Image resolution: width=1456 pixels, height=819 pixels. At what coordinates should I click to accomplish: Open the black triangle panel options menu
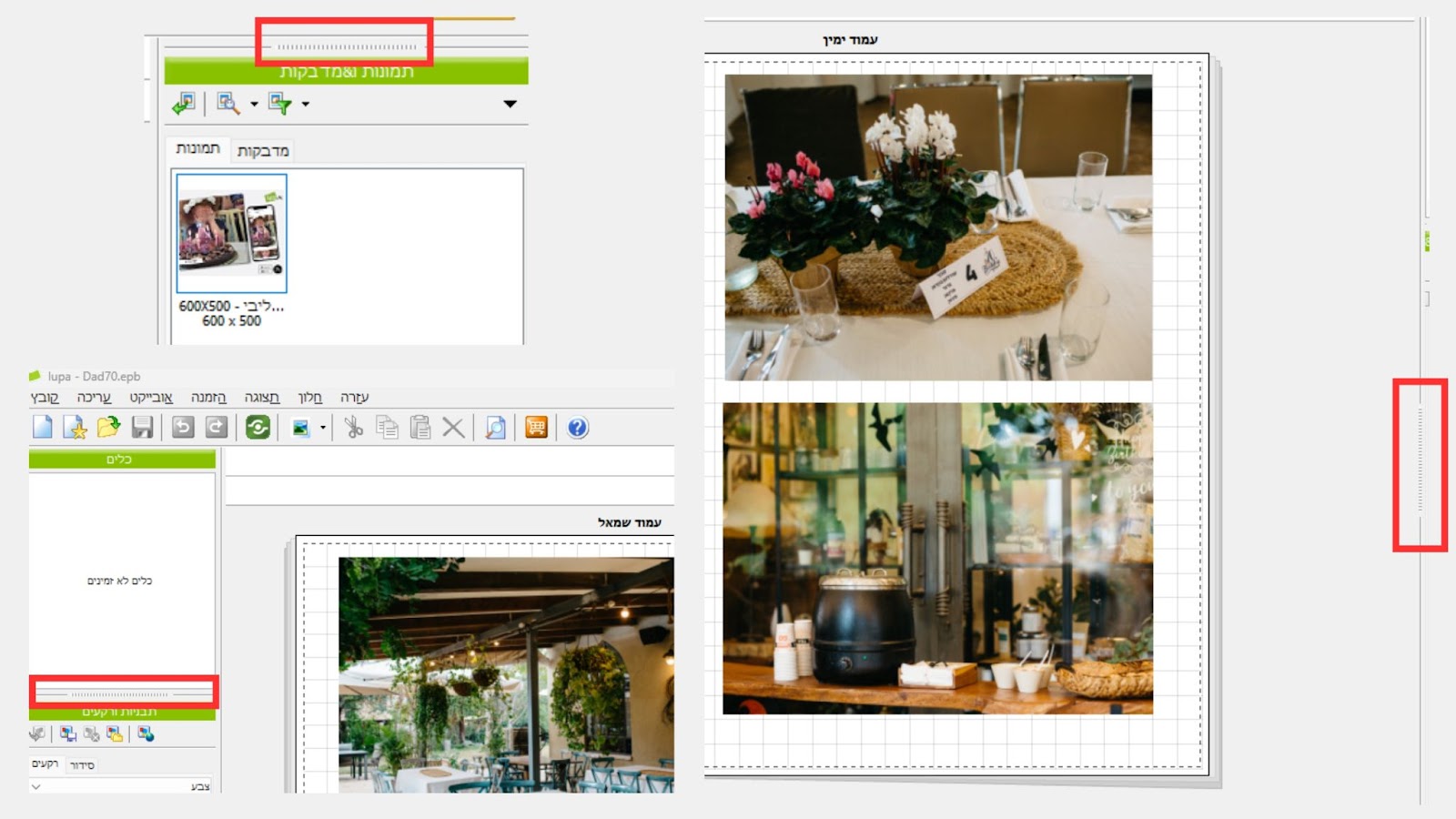click(x=510, y=104)
